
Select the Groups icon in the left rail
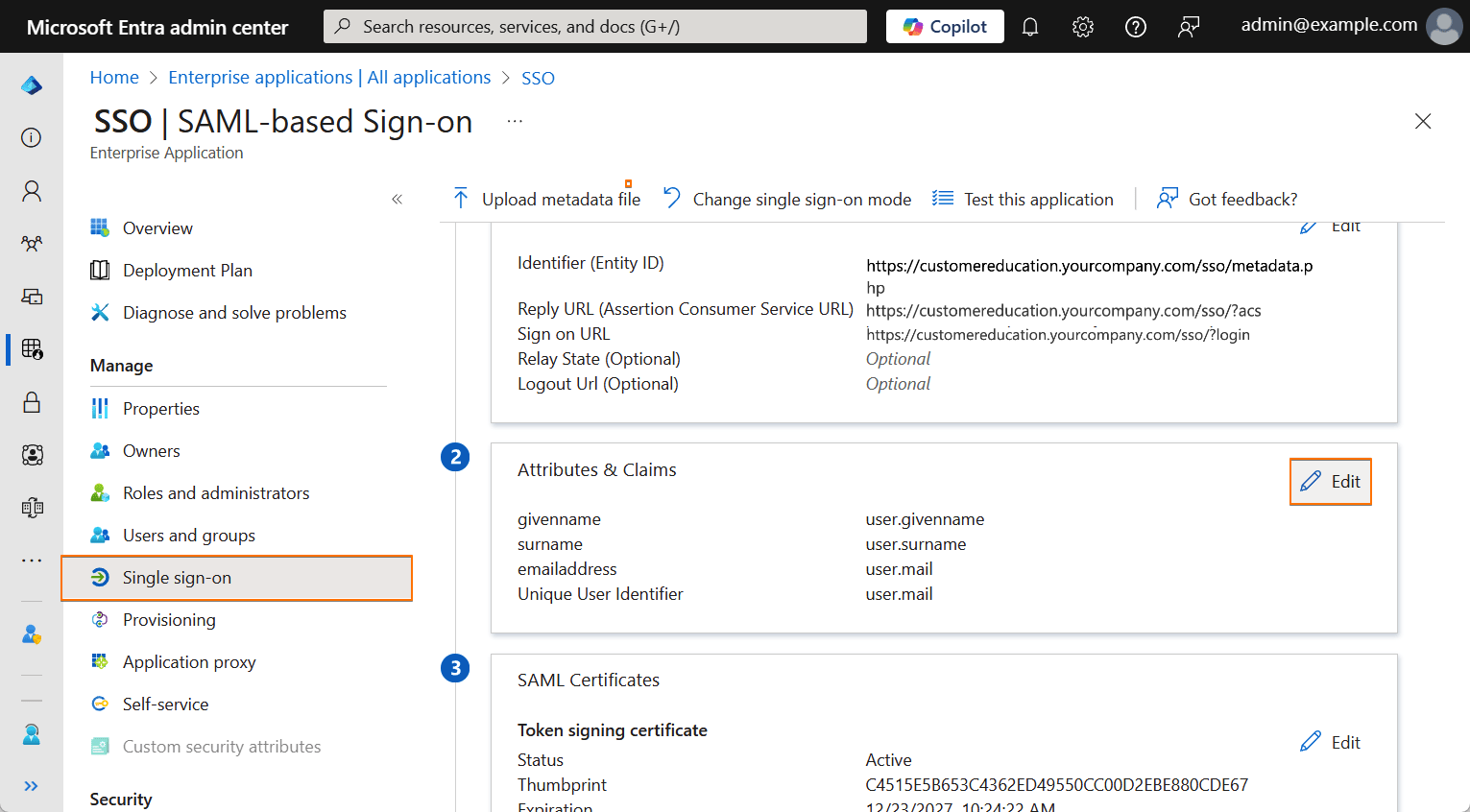click(31, 243)
